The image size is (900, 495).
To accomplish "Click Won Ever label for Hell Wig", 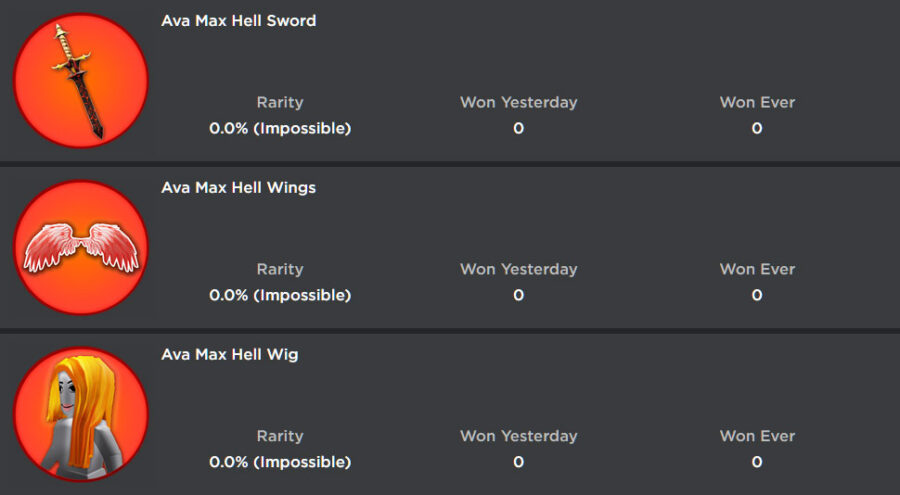I will pos(757,436).
